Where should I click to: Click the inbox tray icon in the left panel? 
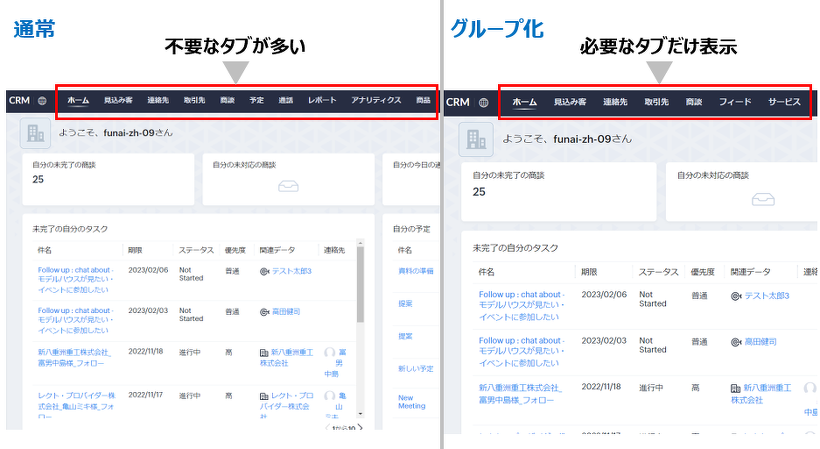288,185
